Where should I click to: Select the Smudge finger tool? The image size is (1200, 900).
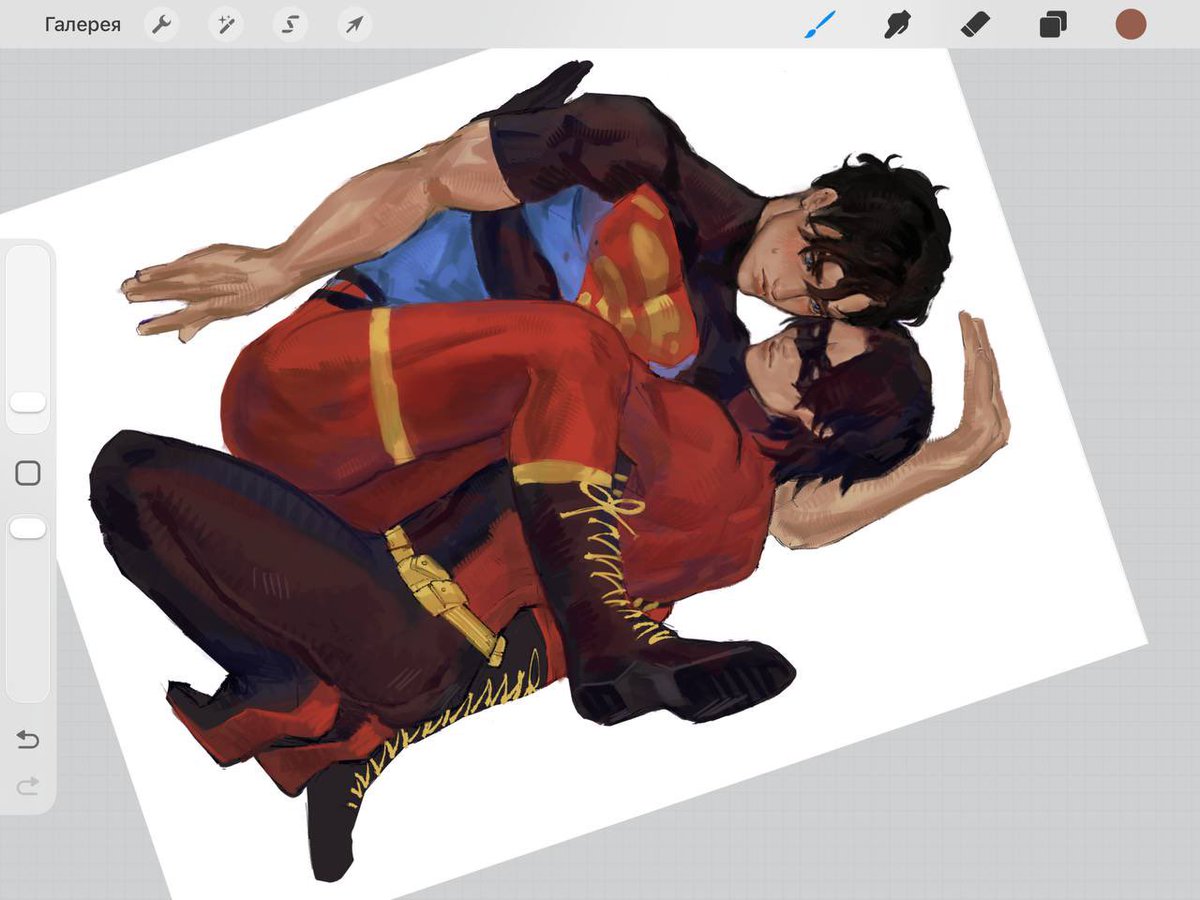[x=898, y=25]
